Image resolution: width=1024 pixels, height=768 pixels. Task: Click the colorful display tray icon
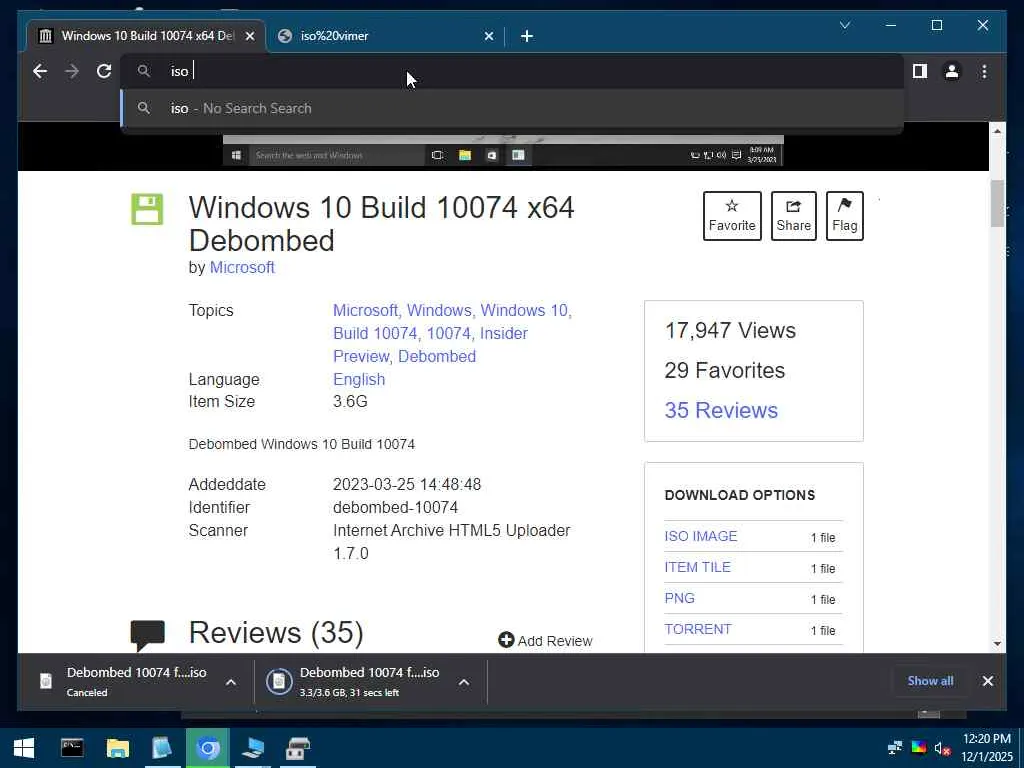click(919, 748)
